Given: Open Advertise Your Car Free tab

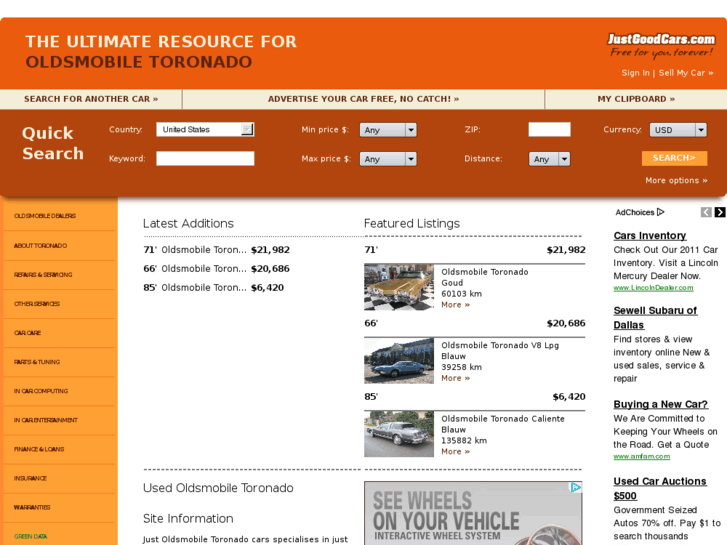Looking at the screenshot, I should tap(364, 99).
